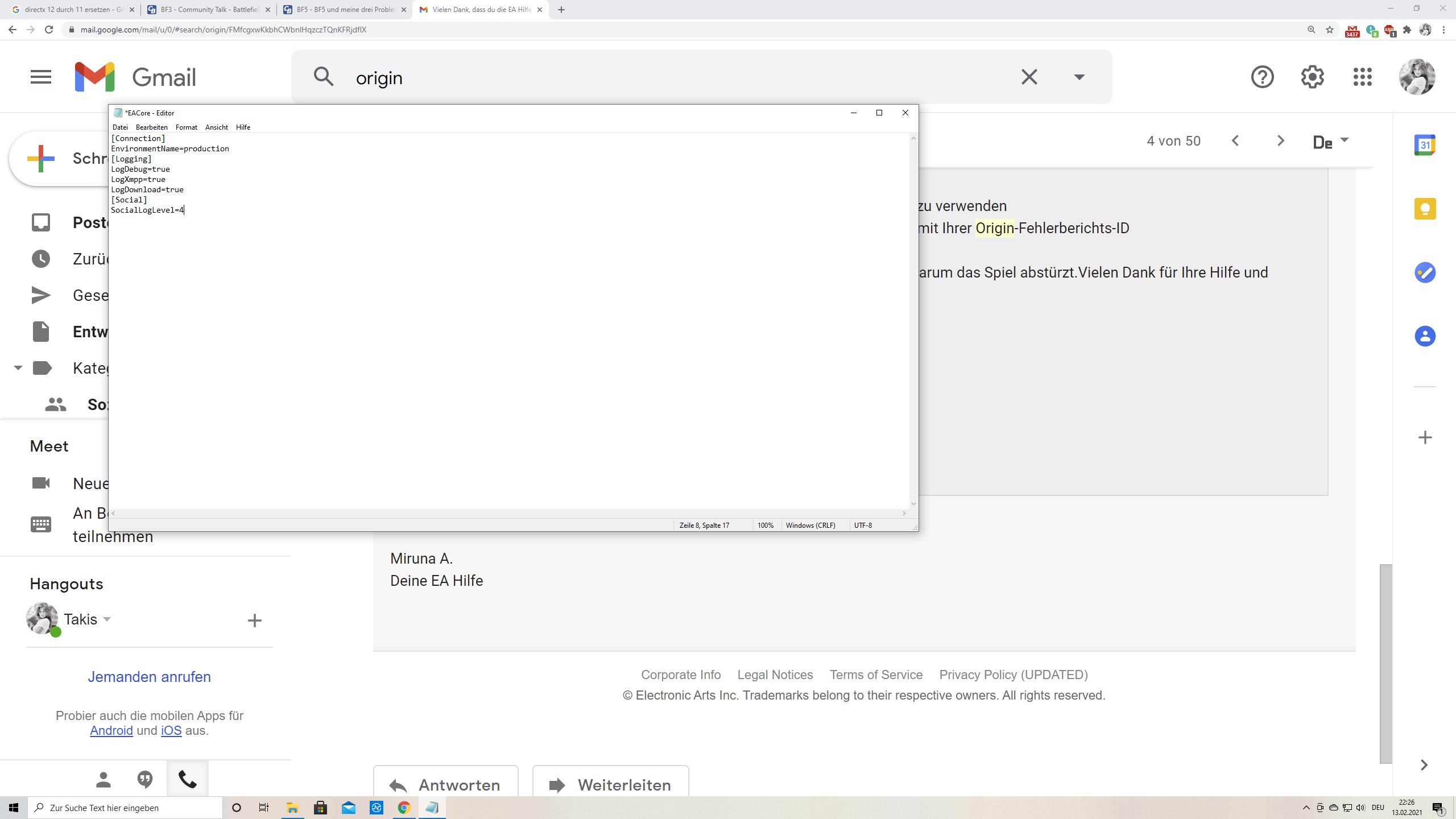
Task: Open Gmail settings gear icon
Action: (x=1312, y=77)
